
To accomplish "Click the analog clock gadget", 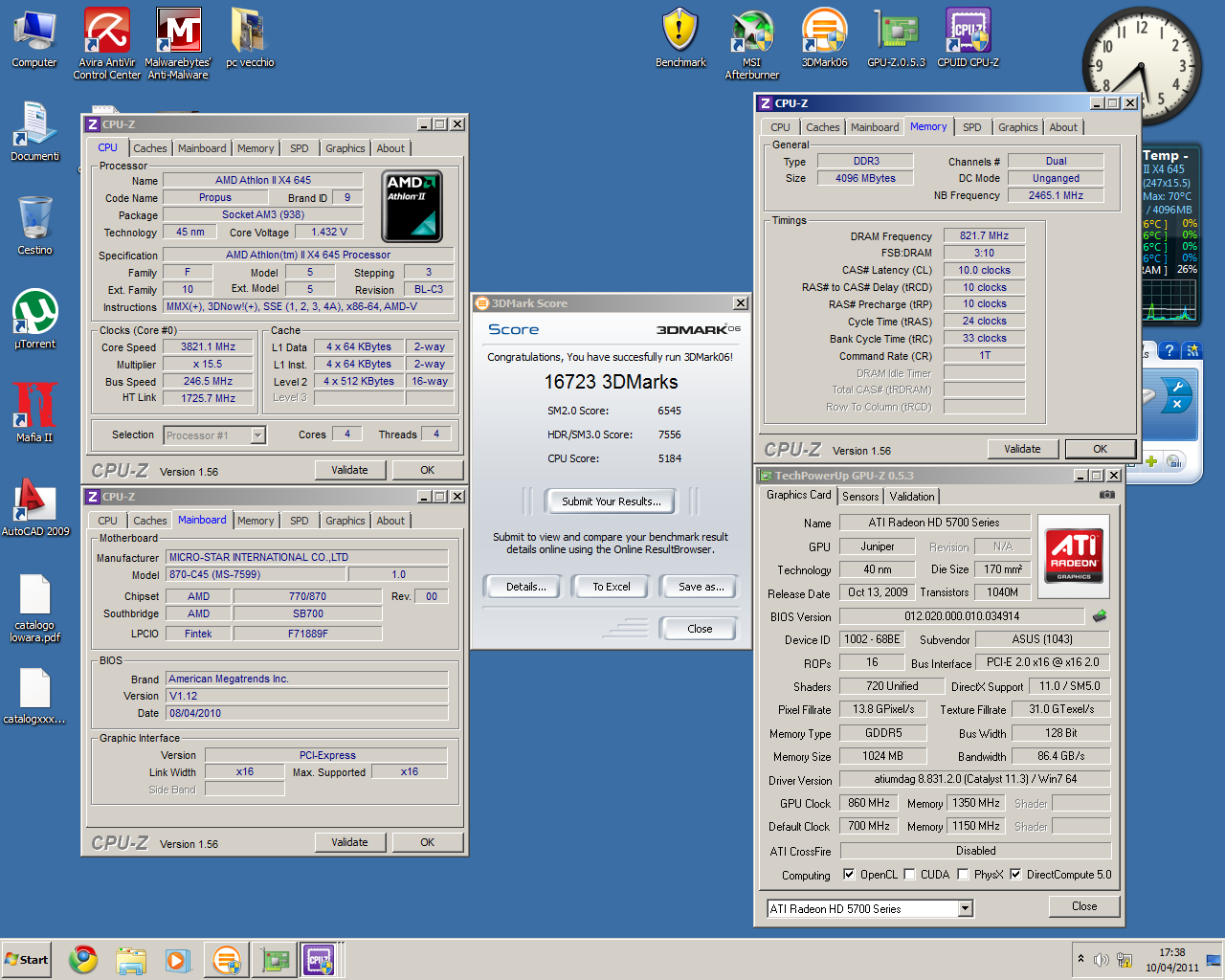I will pos(1141,66).
